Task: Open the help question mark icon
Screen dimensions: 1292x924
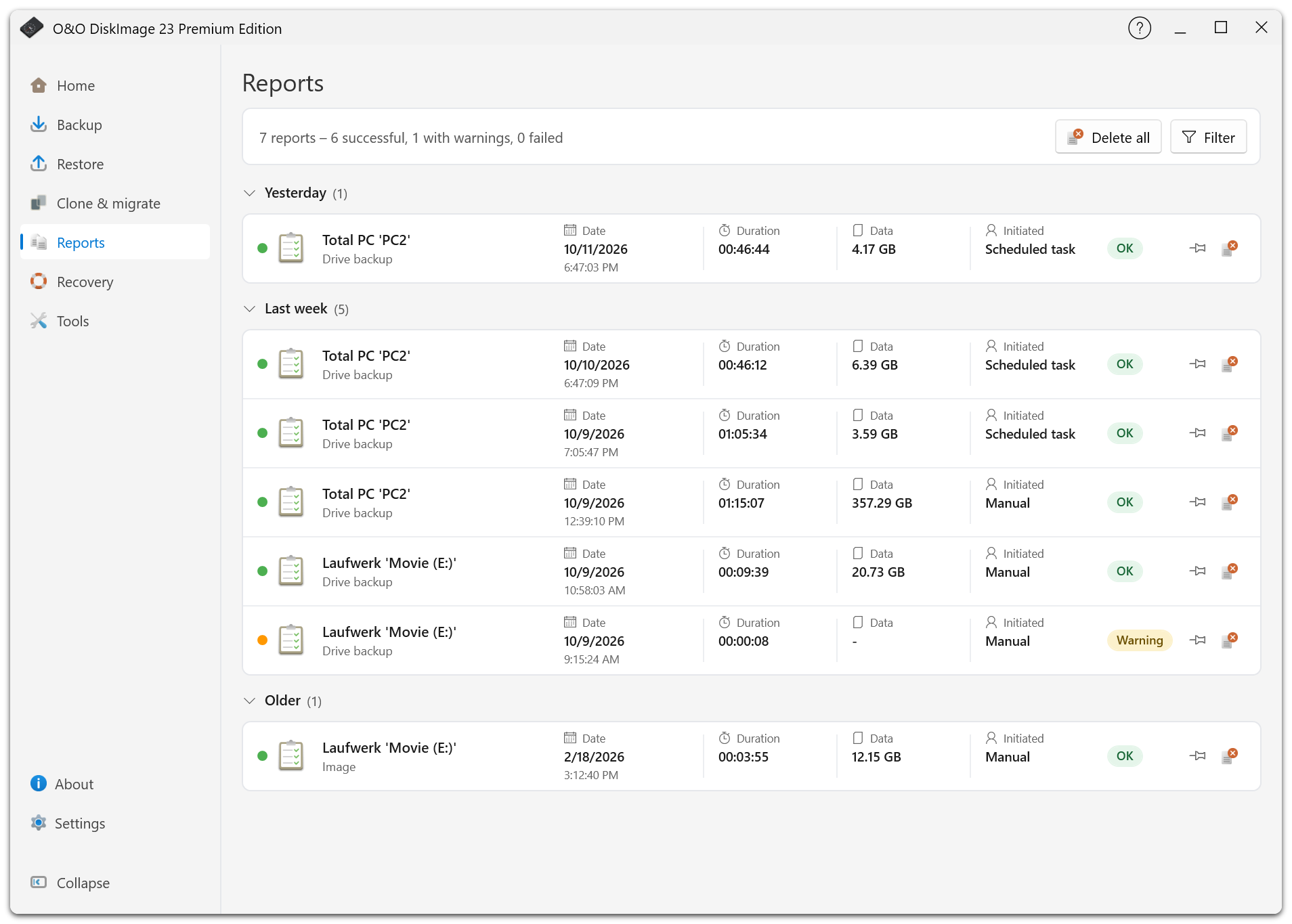Action: [1140, 28]
